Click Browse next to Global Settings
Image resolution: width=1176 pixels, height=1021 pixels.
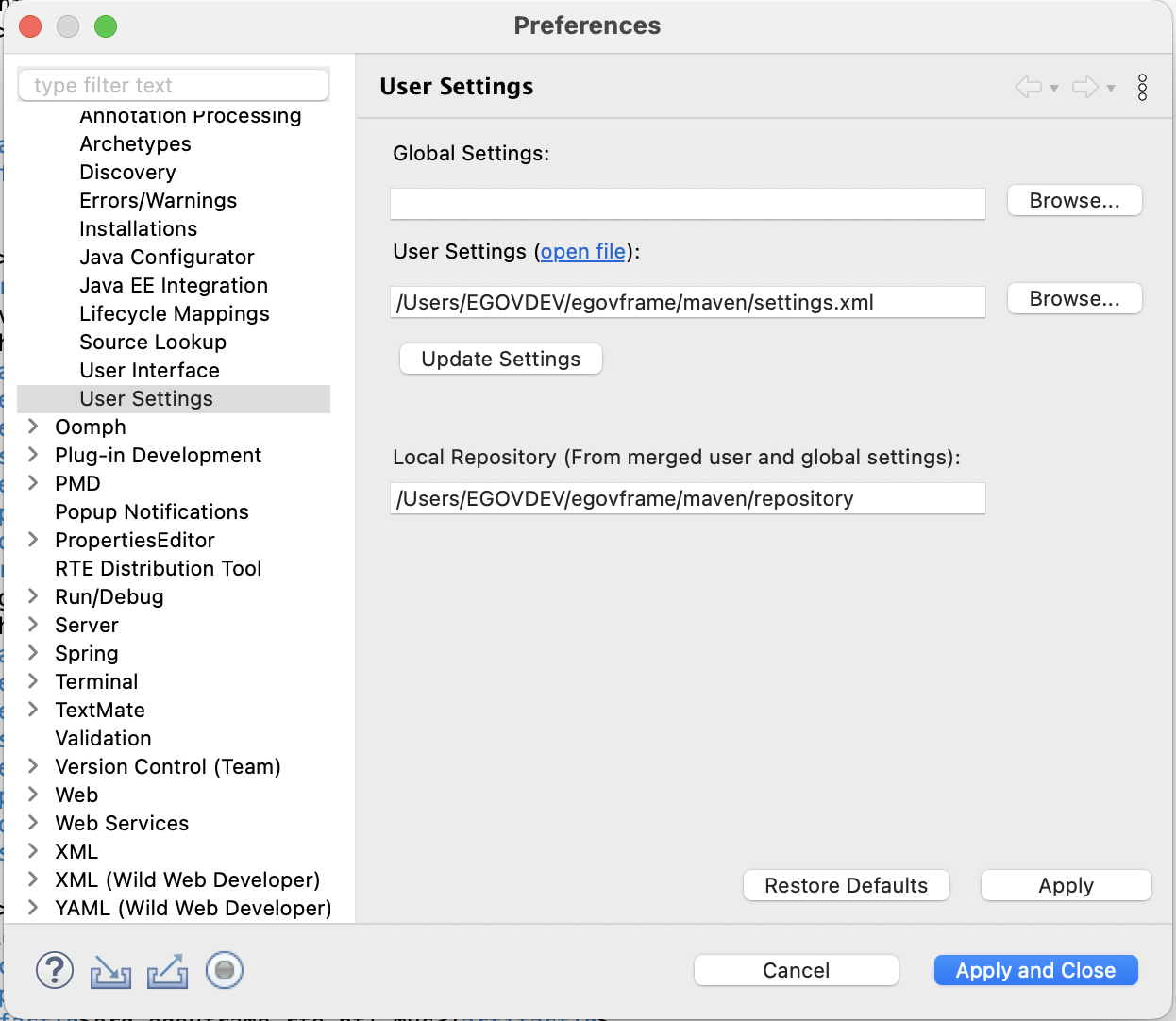[1074, 201]
